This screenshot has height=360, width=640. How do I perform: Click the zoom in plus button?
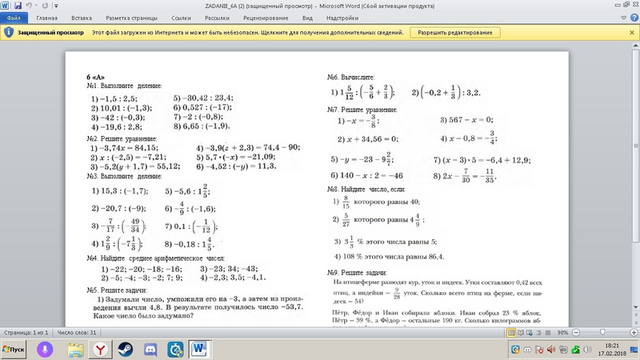coord(634,333)
